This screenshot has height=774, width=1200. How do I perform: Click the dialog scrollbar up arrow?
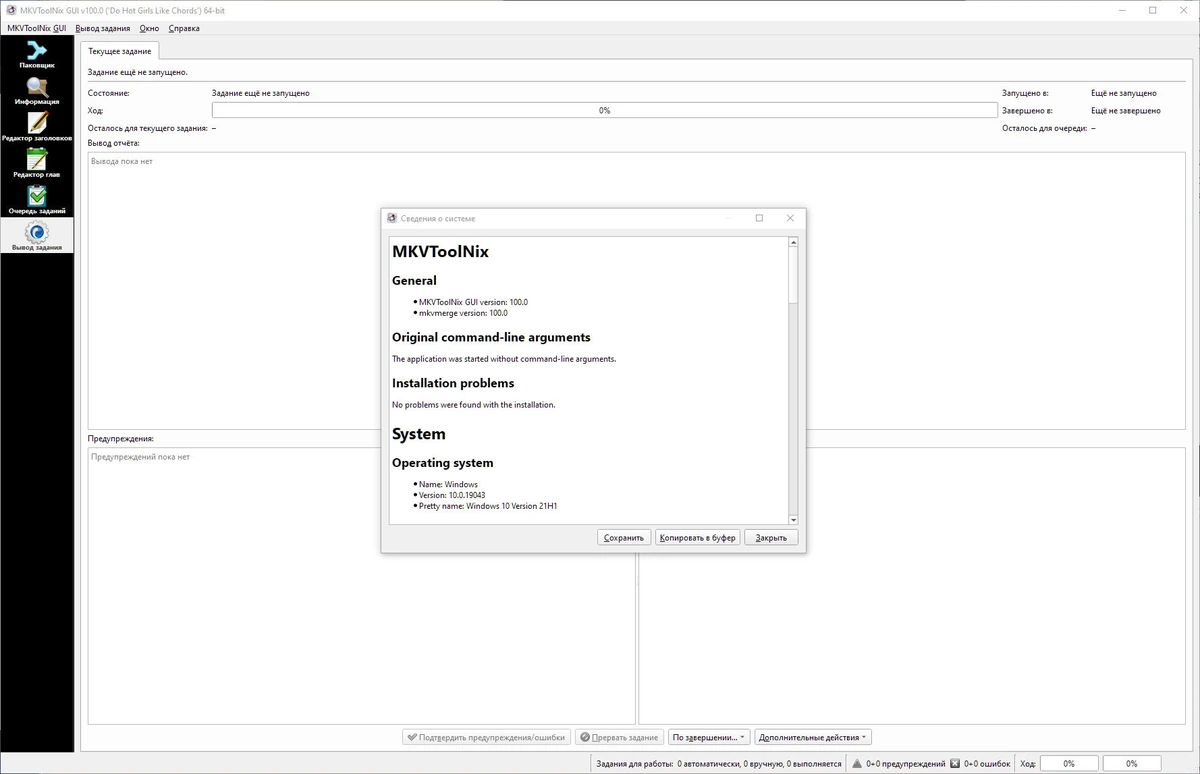click(794, 242)
